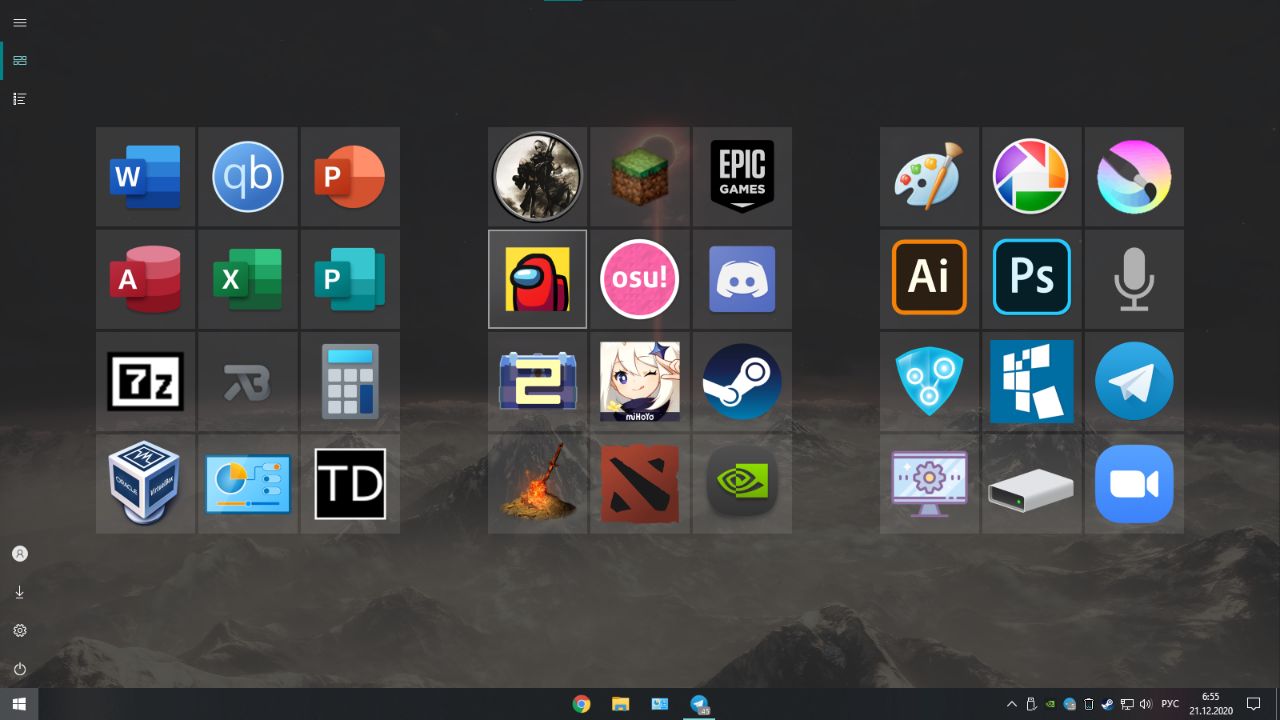Open the Steam tray icon
The image size is (1280, 720).
click(1107, 704)
